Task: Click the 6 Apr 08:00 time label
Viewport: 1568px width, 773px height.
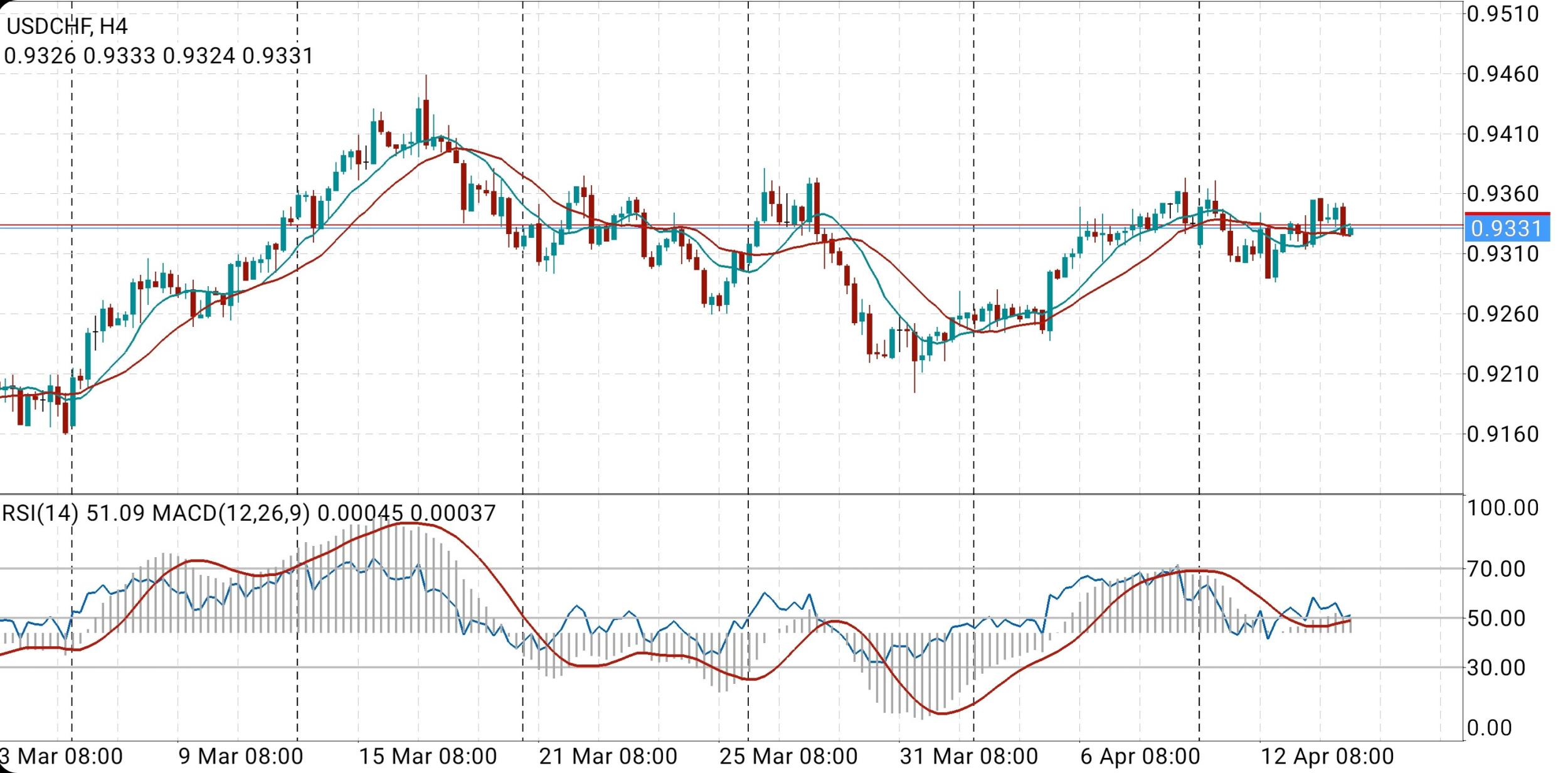Action: (1140, 756)
